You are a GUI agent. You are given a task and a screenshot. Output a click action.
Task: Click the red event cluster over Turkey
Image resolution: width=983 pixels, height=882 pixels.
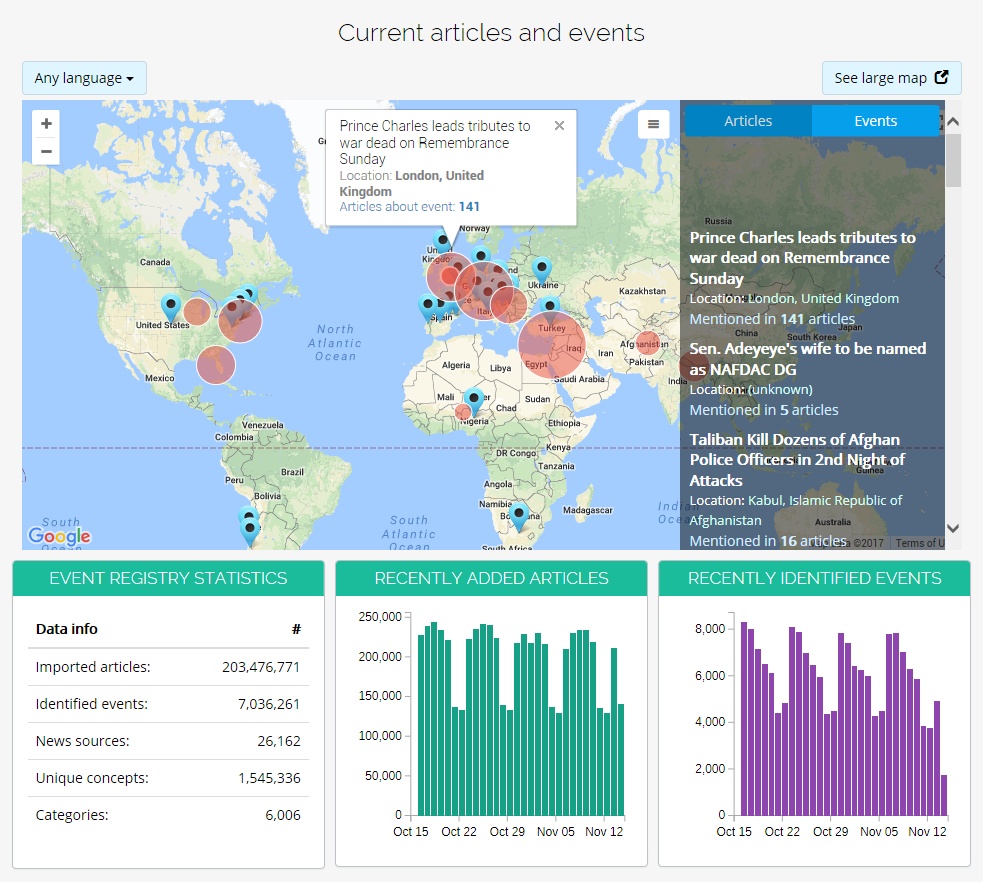click(550, 343)
